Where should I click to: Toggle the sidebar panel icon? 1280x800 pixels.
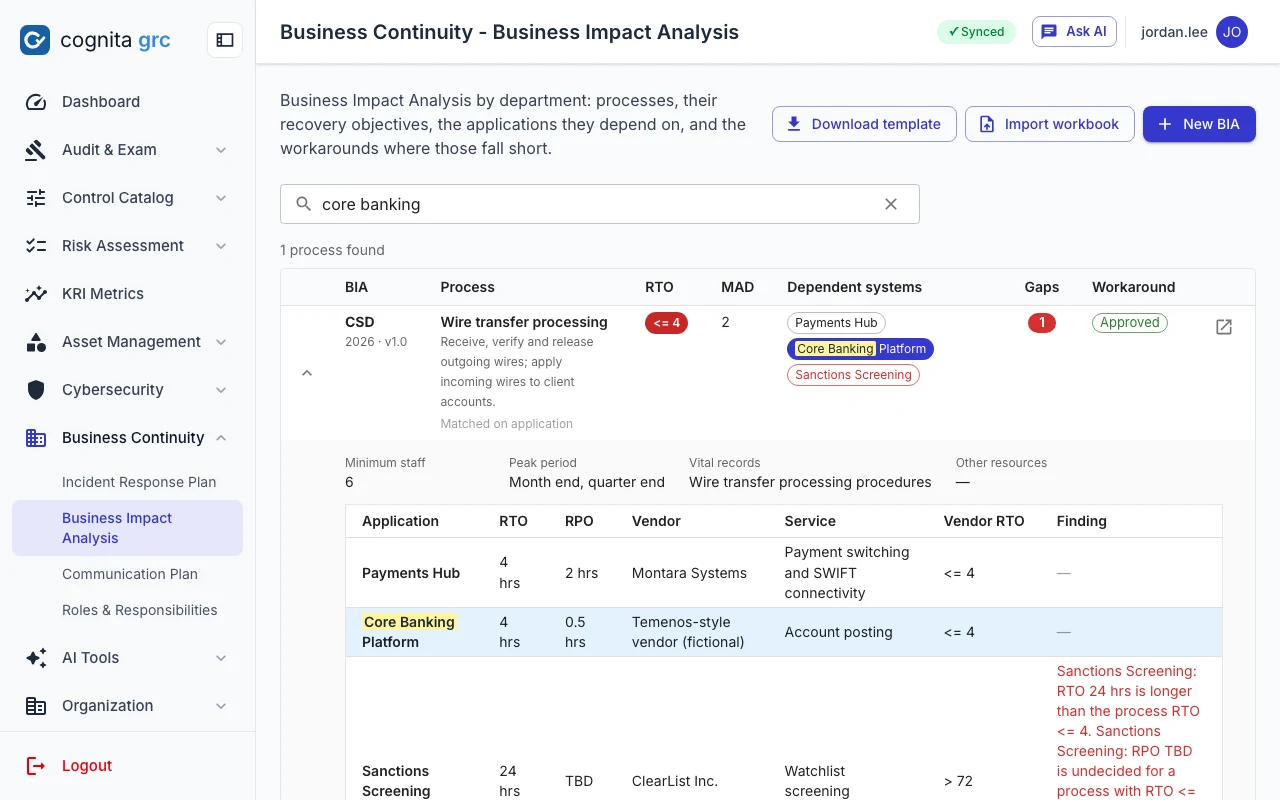tap(225, 40)
